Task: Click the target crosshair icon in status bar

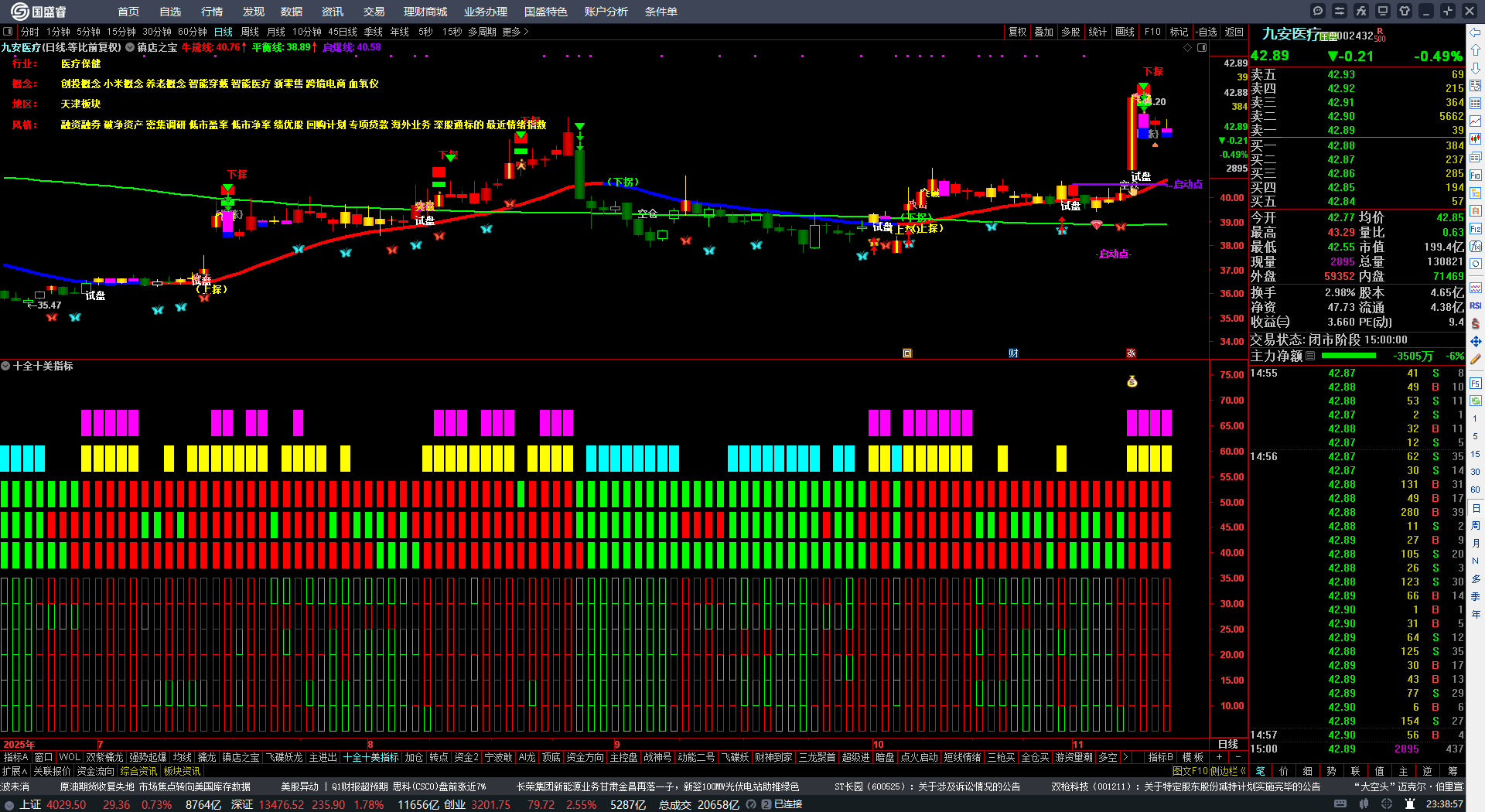Action: 1387,804
